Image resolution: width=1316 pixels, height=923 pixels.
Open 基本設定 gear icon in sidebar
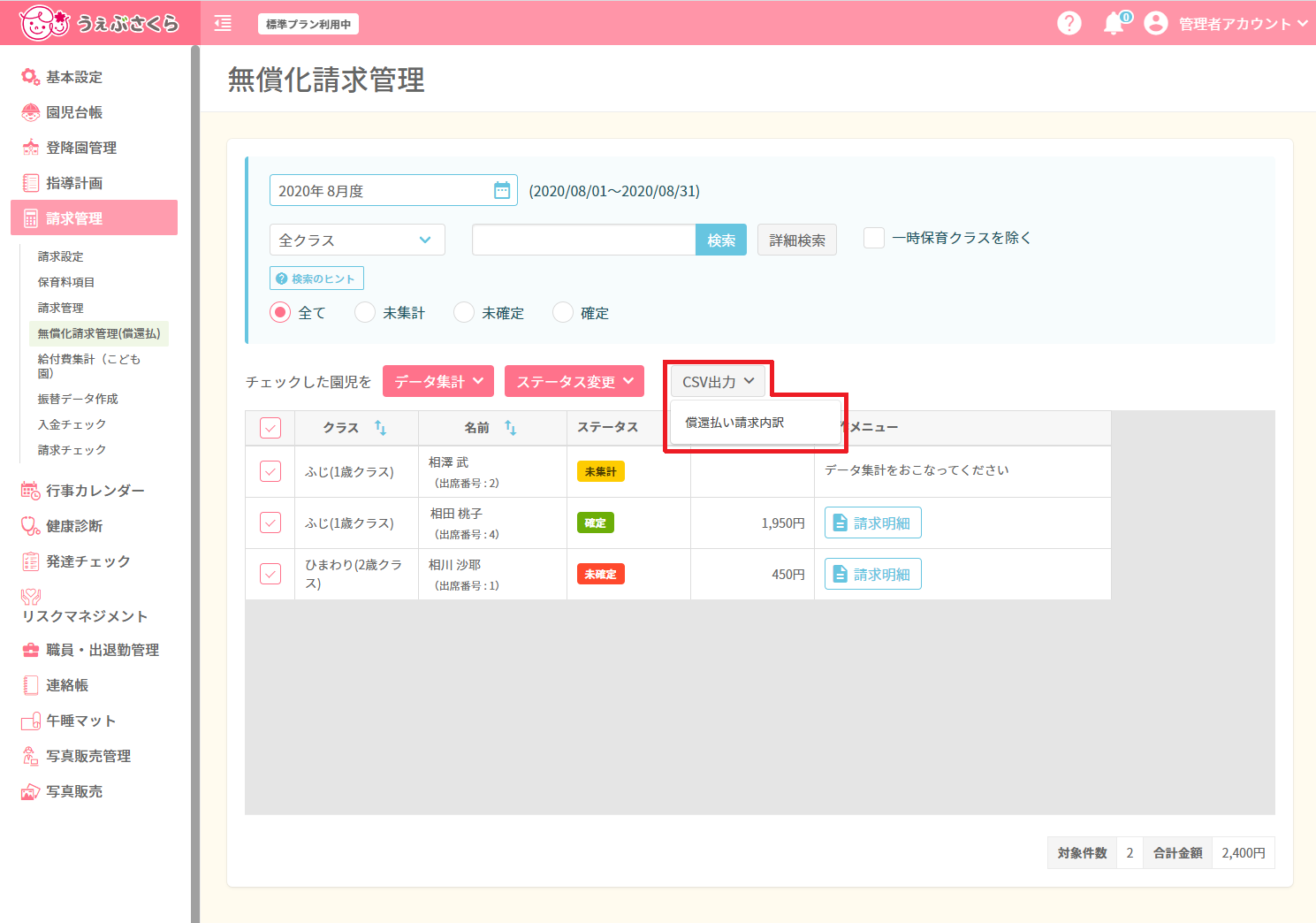click(x=31, y=77)
